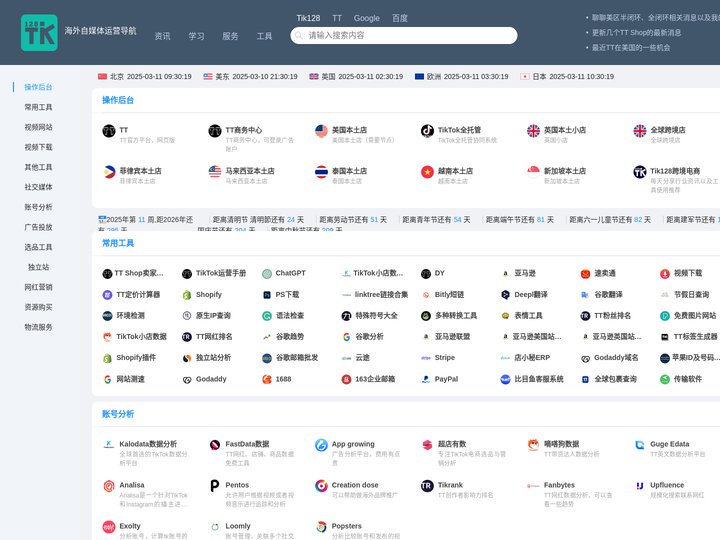Click the 1688 icon
The image size is (720, 540).
267,379
